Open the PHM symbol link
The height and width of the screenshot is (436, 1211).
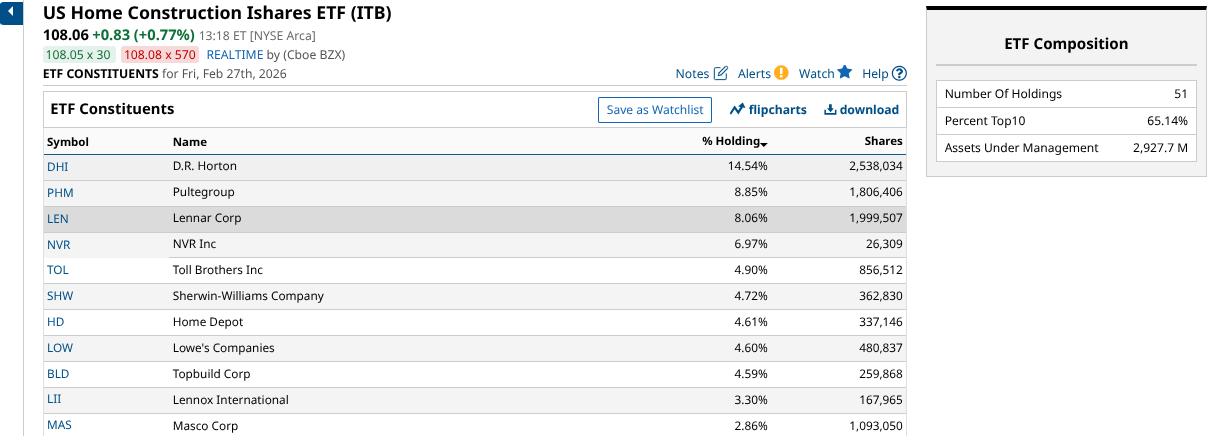click(60, 192)
